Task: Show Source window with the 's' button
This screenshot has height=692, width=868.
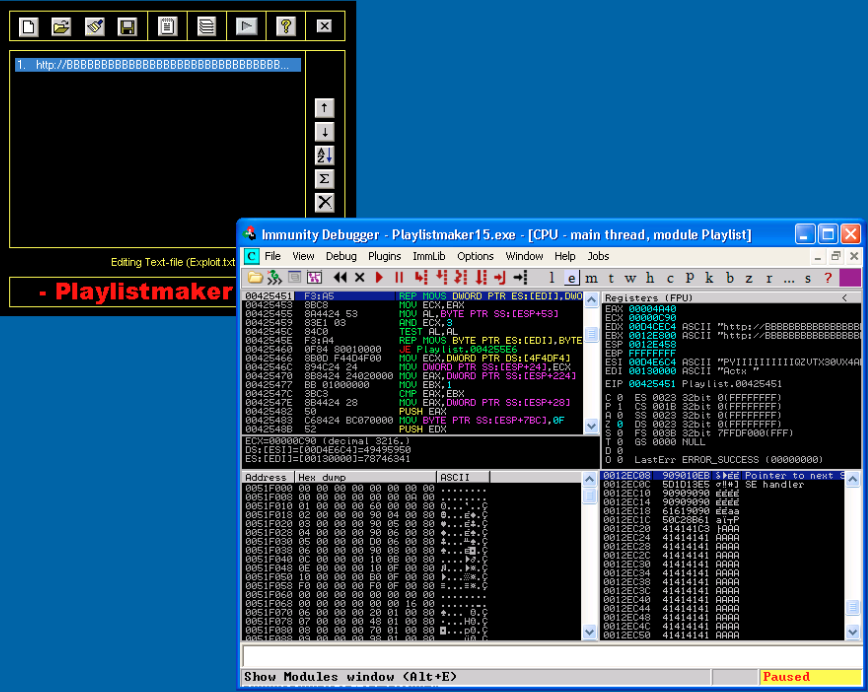Action: tap(808, 278)
